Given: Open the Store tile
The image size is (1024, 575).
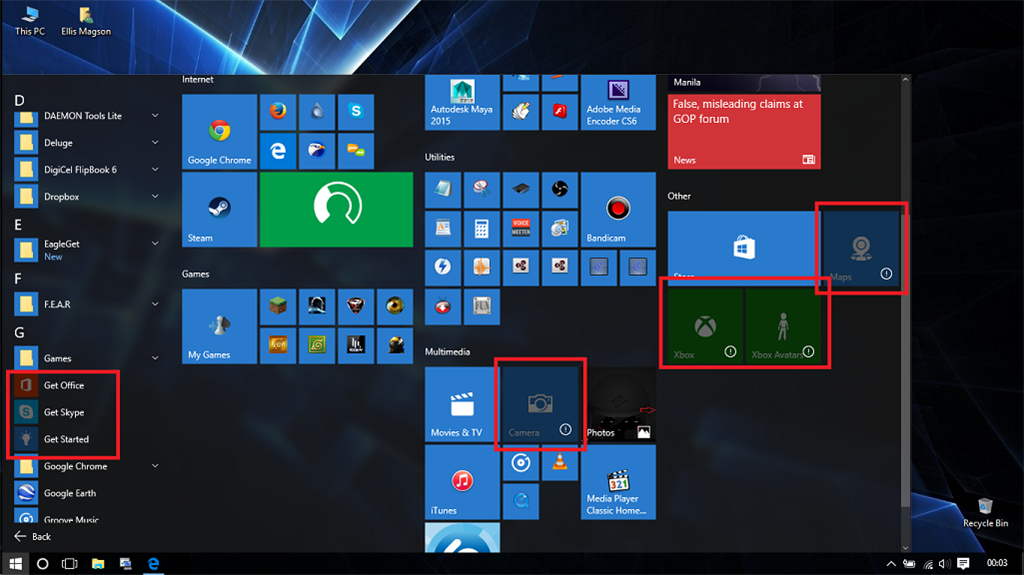Looking at the screenshot, I should 744,248.
